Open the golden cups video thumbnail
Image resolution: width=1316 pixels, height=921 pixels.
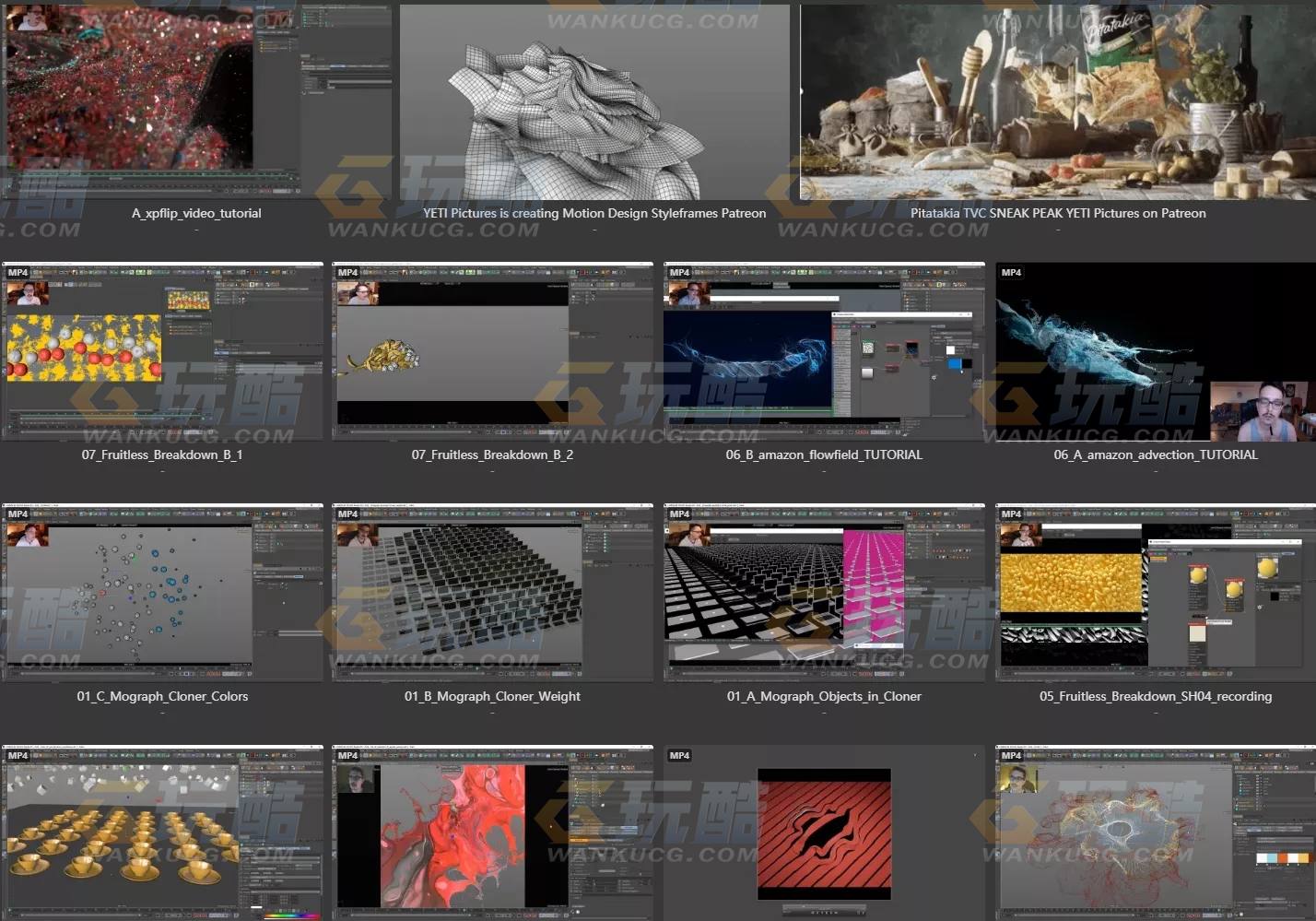162,832
